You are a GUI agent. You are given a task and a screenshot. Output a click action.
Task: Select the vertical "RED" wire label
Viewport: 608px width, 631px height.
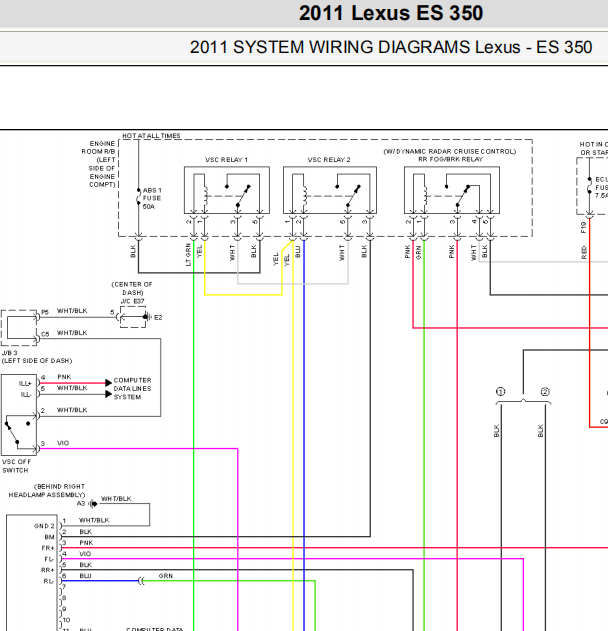pos(584,253)
